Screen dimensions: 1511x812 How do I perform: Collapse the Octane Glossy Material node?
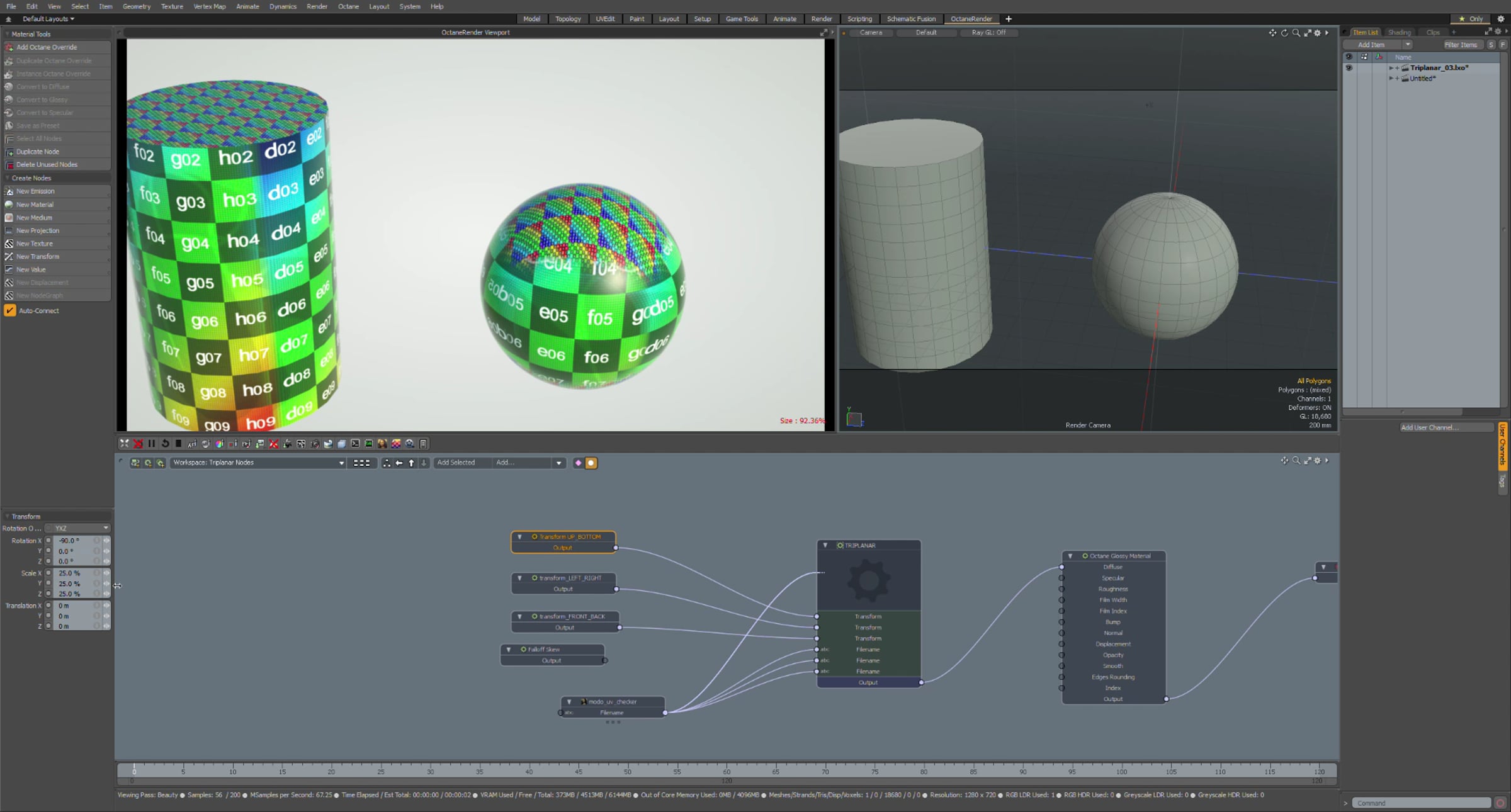[1070, 556]
